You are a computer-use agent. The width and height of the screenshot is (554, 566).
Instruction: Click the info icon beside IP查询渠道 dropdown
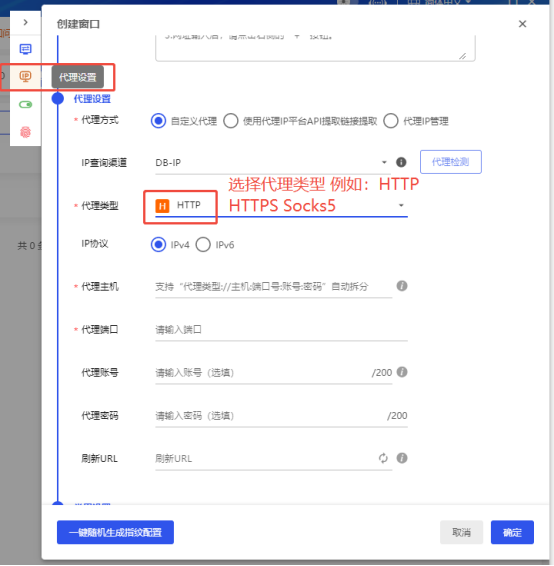pos(401,162)
